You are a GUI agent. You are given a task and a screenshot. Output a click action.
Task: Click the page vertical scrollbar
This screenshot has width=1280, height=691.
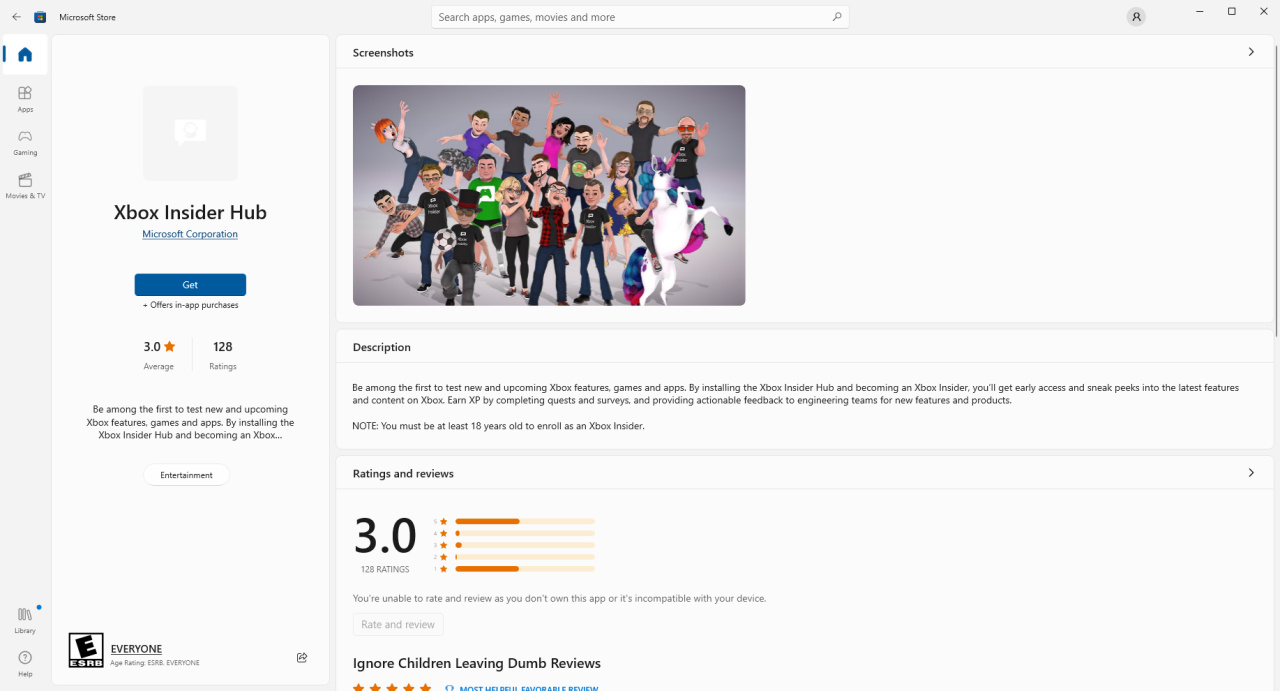pyautogui.click(x=1277, y=188)
